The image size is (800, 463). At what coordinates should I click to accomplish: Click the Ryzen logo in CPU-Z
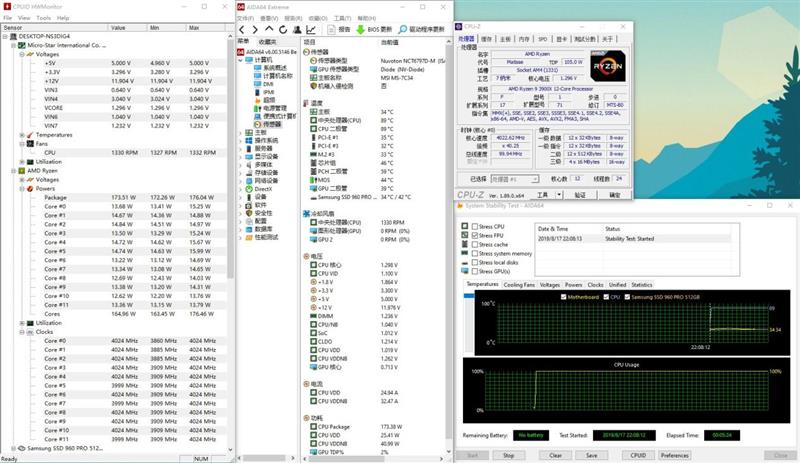point(608,66)
